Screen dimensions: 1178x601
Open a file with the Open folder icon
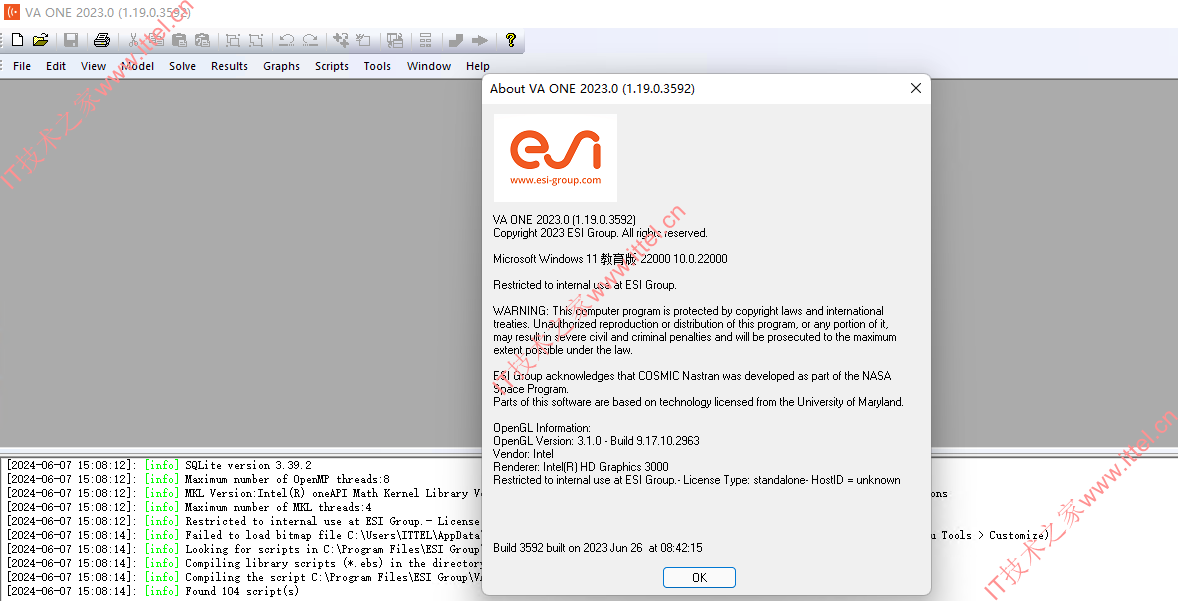tap(39, 41)
